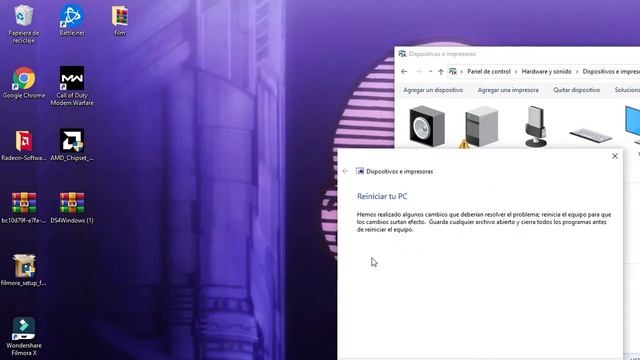Select the PC tower device with warning

481,127
